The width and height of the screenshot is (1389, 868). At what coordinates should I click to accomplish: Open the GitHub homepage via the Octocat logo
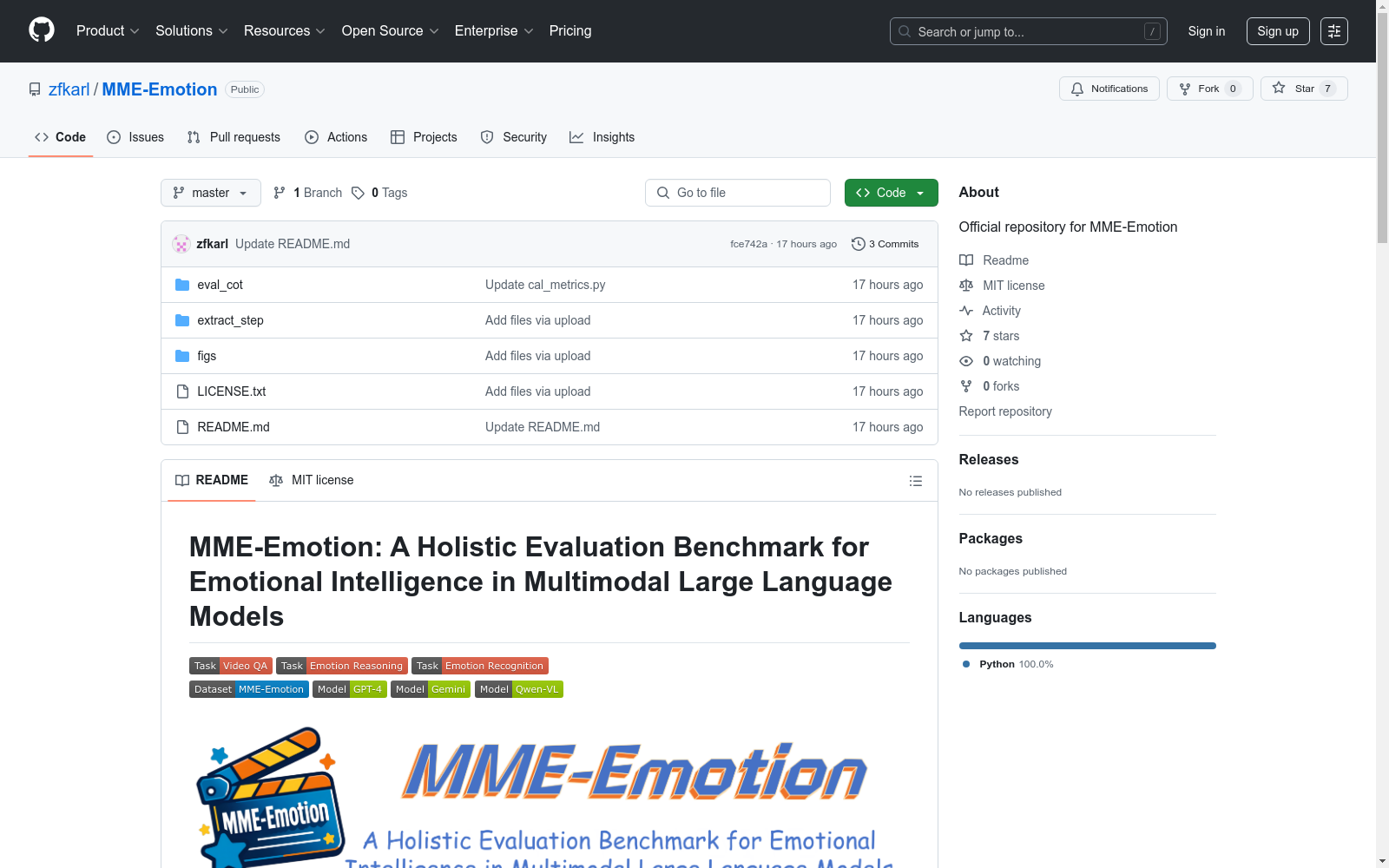[42, 30]
